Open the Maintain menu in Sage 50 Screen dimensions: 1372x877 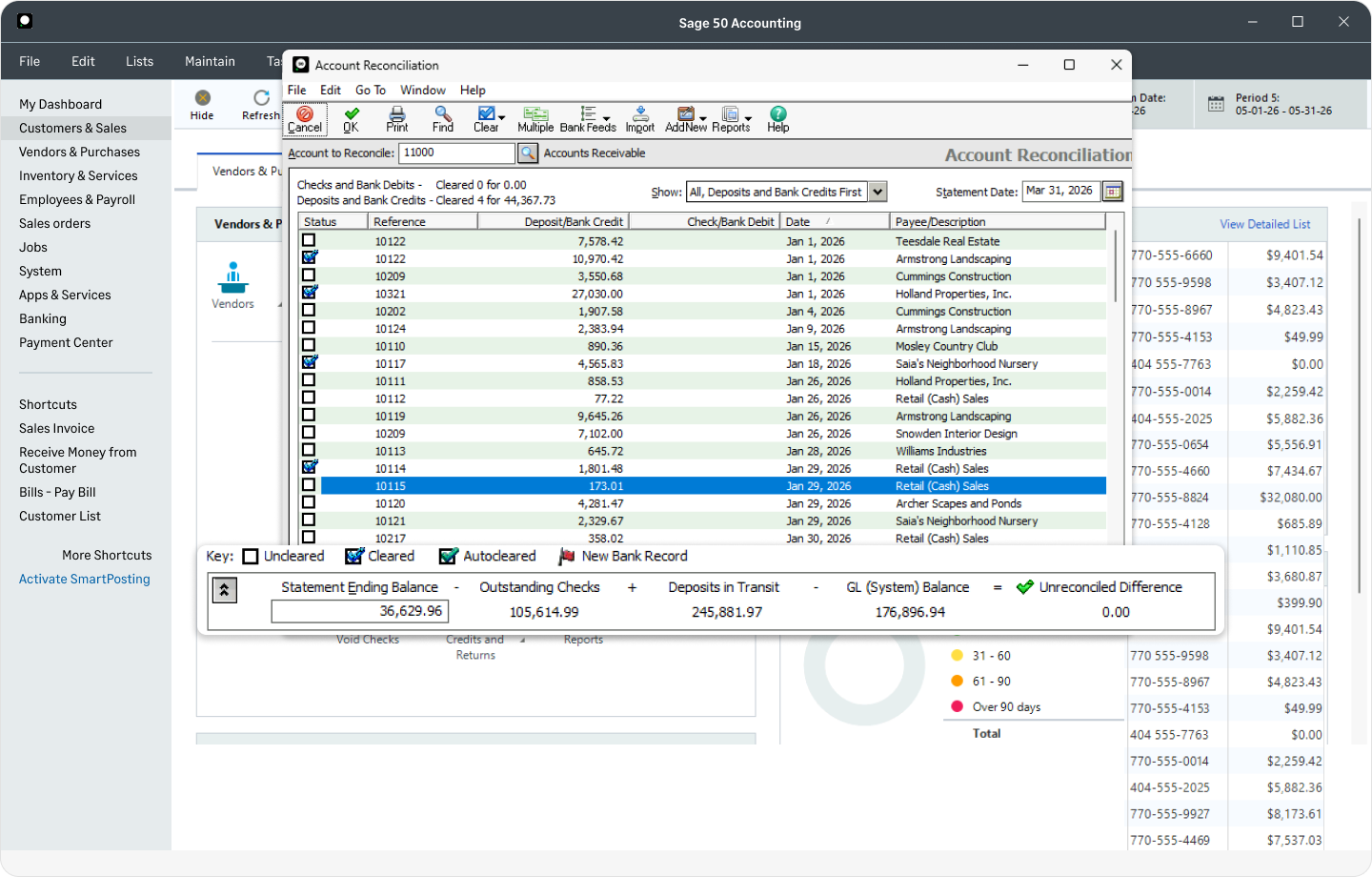point(210,61)
